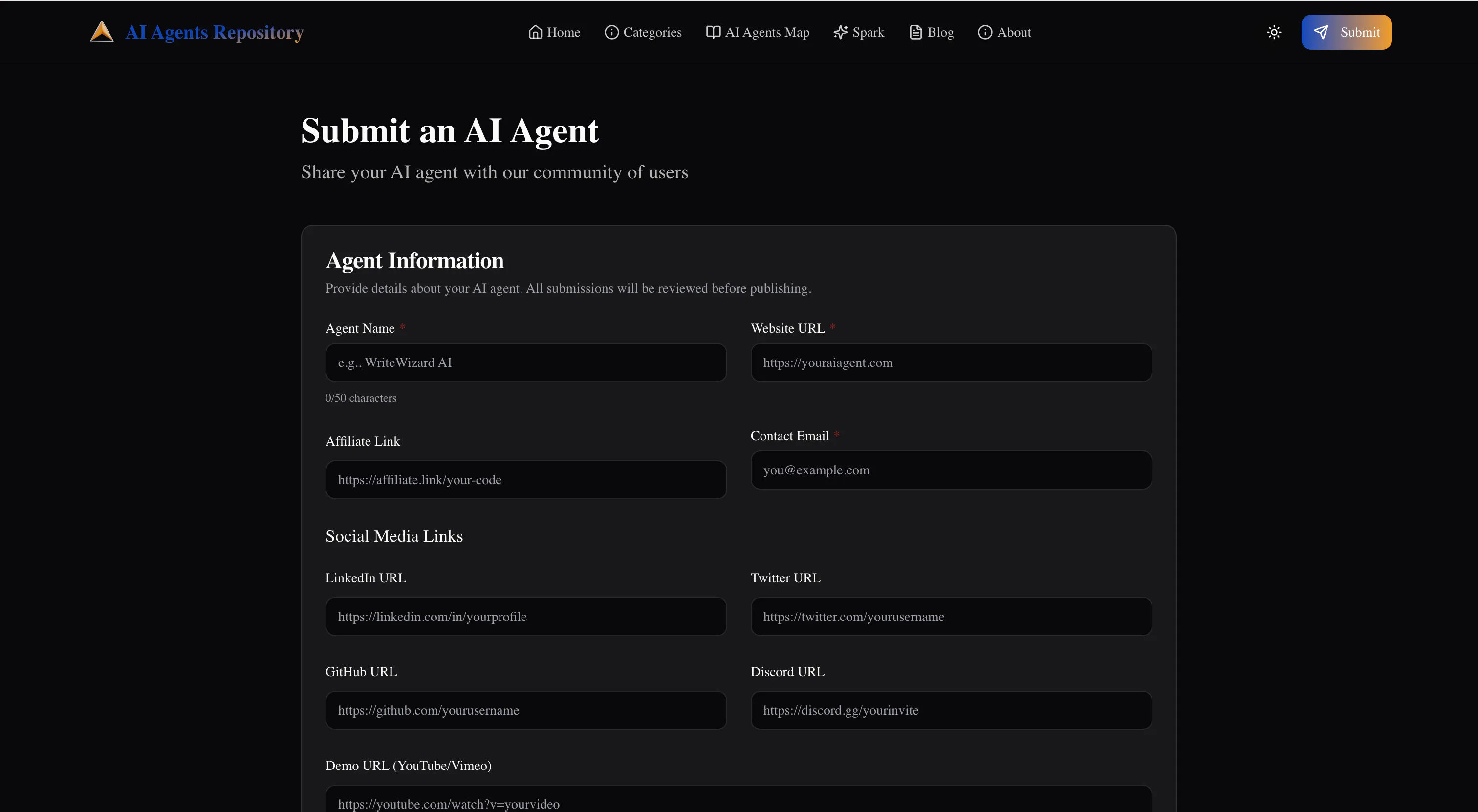Focus the Demo URL YouTube/Vimeo field
This screenshot has height=812, width=1478.
tap(739, 800)
